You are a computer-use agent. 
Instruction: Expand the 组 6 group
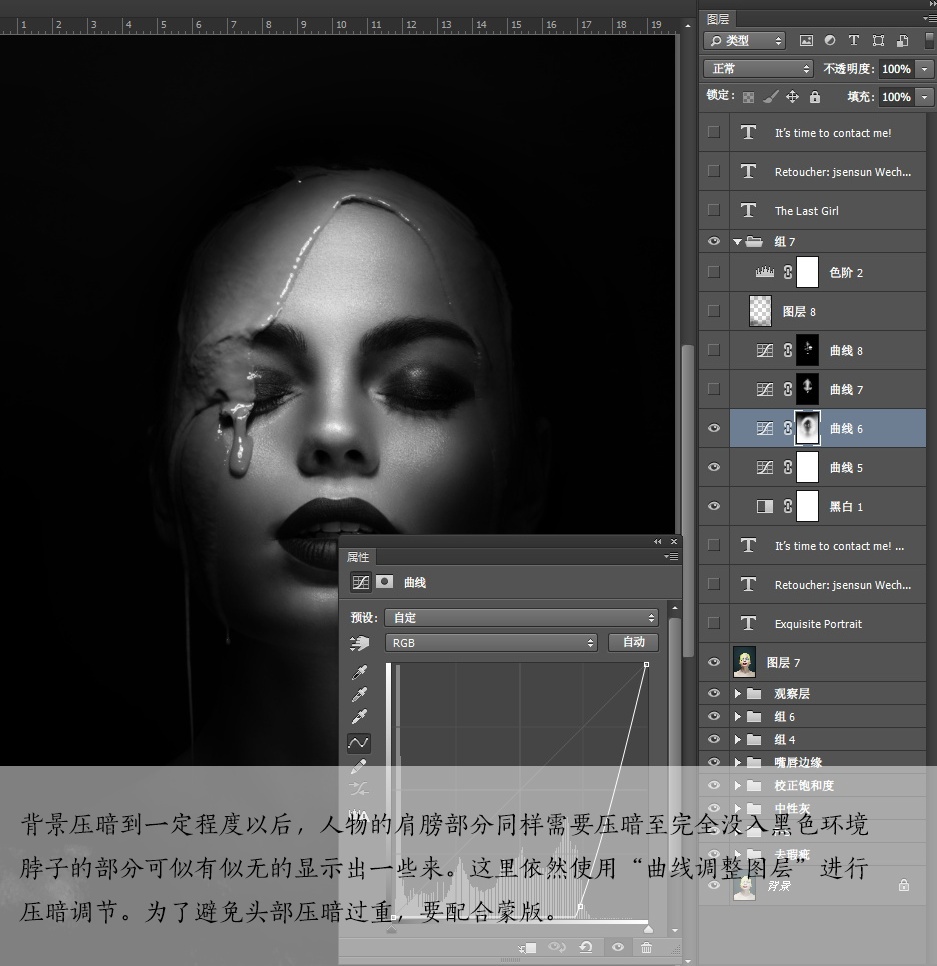[x=737, y=716]
